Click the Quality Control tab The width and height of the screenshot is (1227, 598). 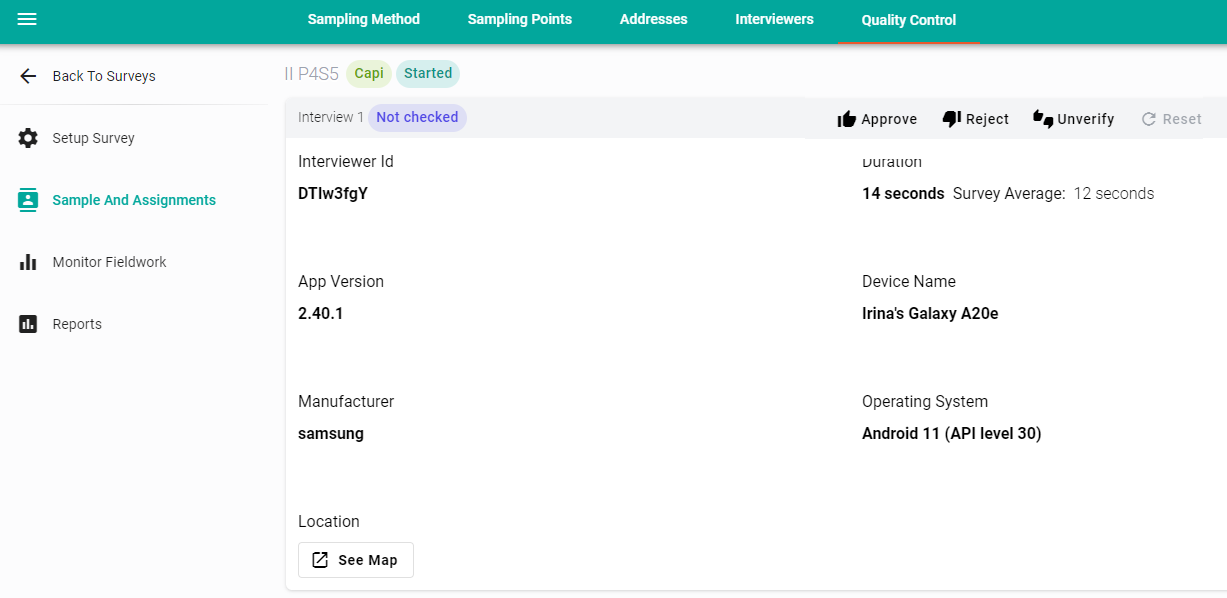(x=908, y=21)
